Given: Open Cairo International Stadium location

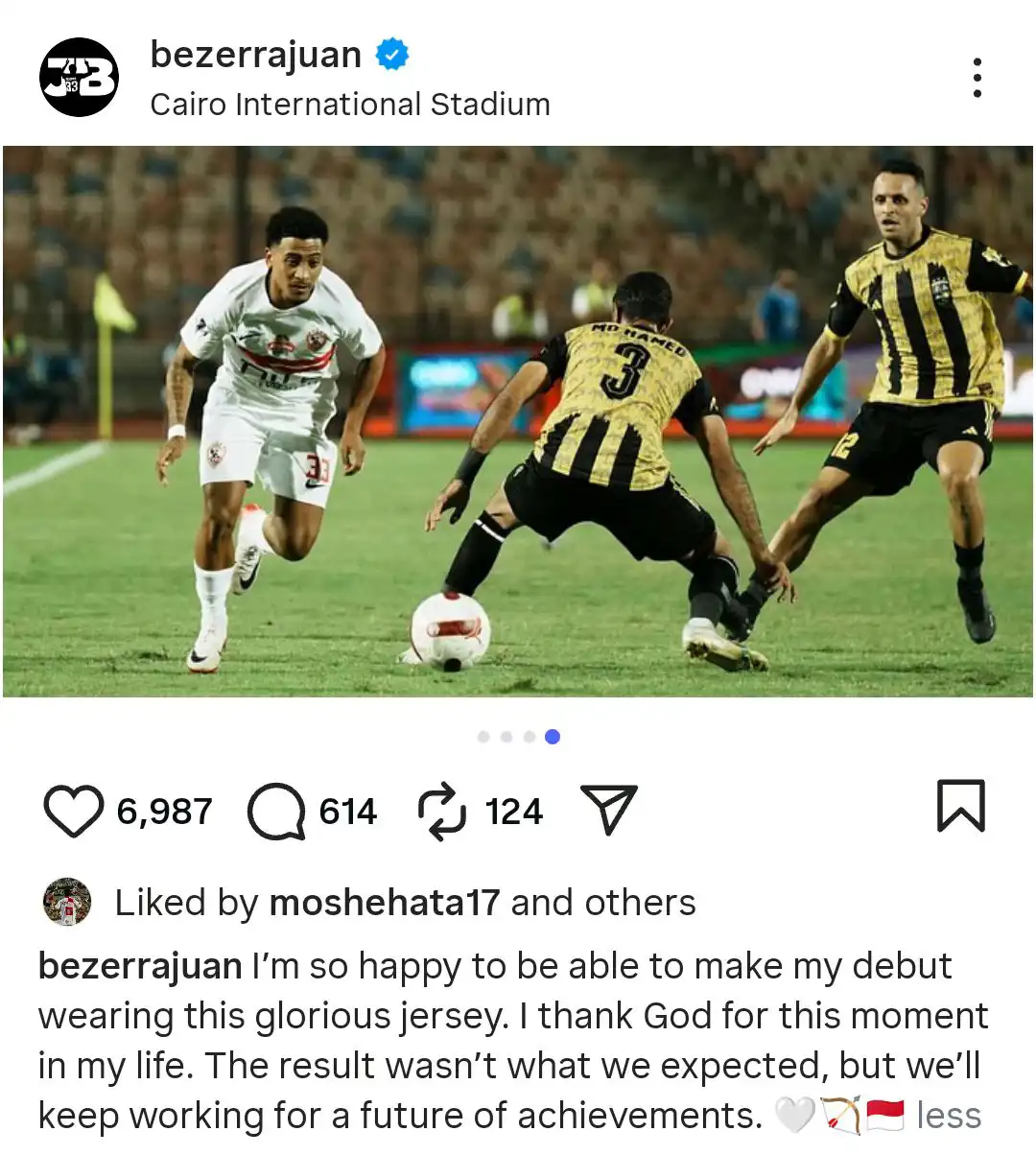Looking at the screenshot, I should click(350, 104).
